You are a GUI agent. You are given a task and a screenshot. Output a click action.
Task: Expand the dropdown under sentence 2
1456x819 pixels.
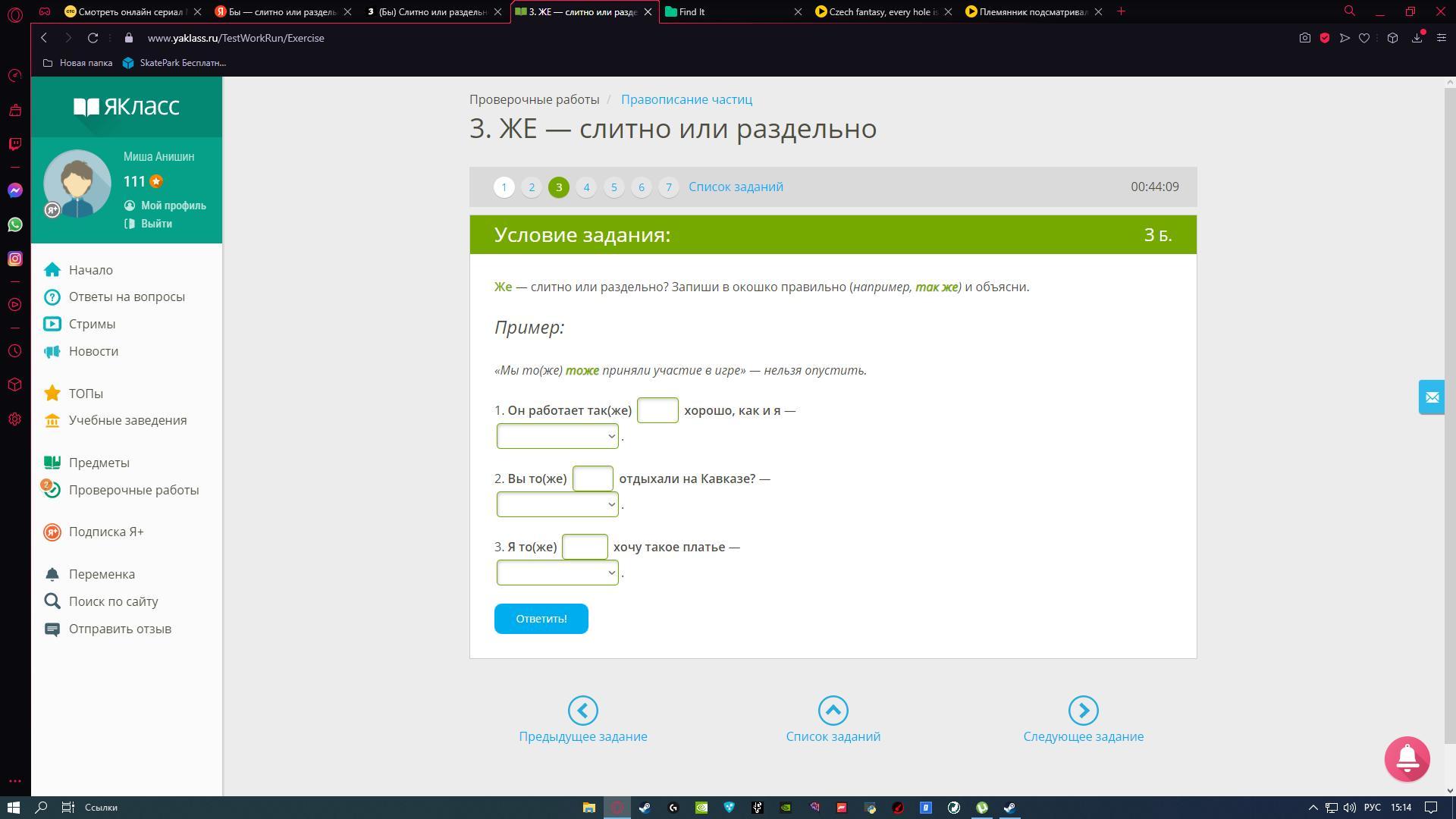point(557,504)
